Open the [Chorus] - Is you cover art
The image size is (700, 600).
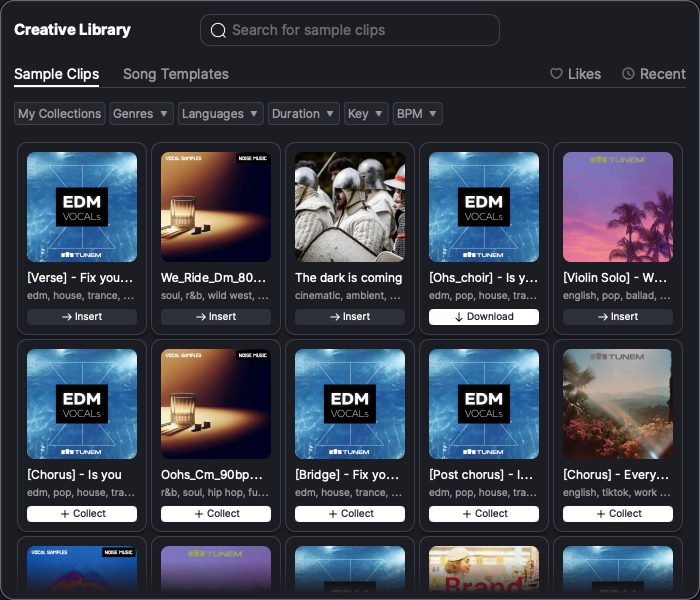pos(82,404)
